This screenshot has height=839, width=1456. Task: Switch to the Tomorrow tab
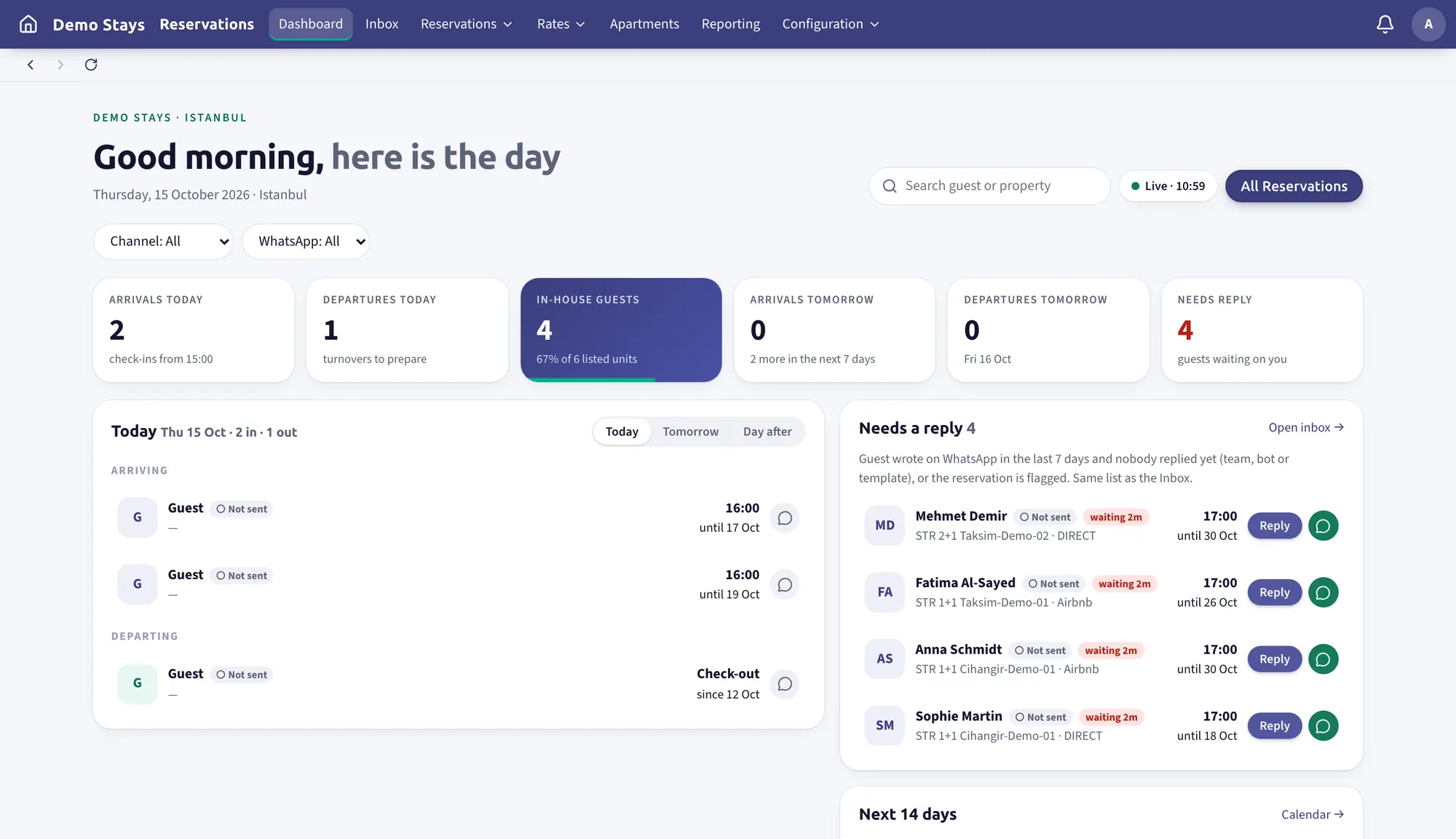click(x=690, y=432)
